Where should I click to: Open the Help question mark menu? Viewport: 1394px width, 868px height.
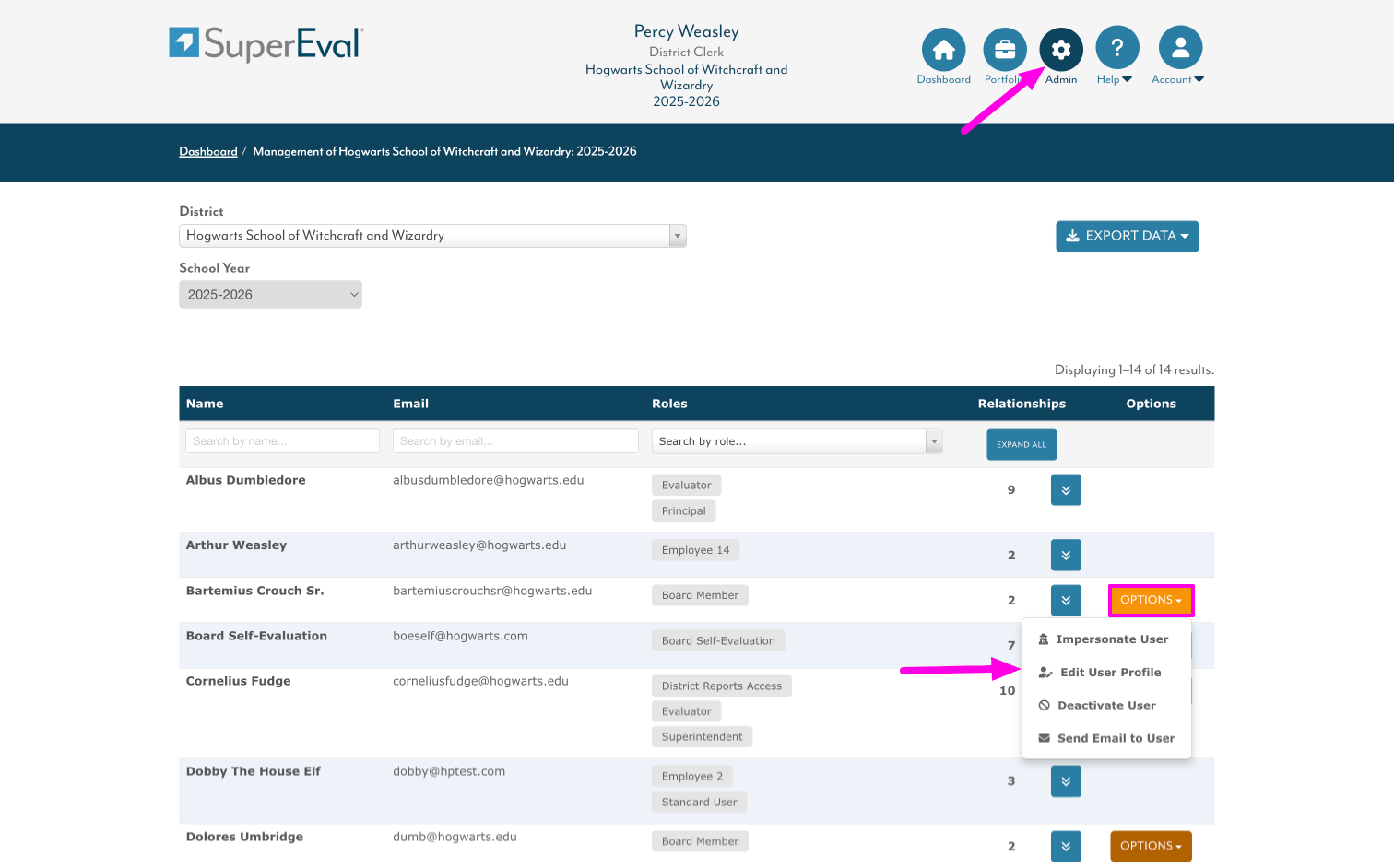pos(1117,47)
